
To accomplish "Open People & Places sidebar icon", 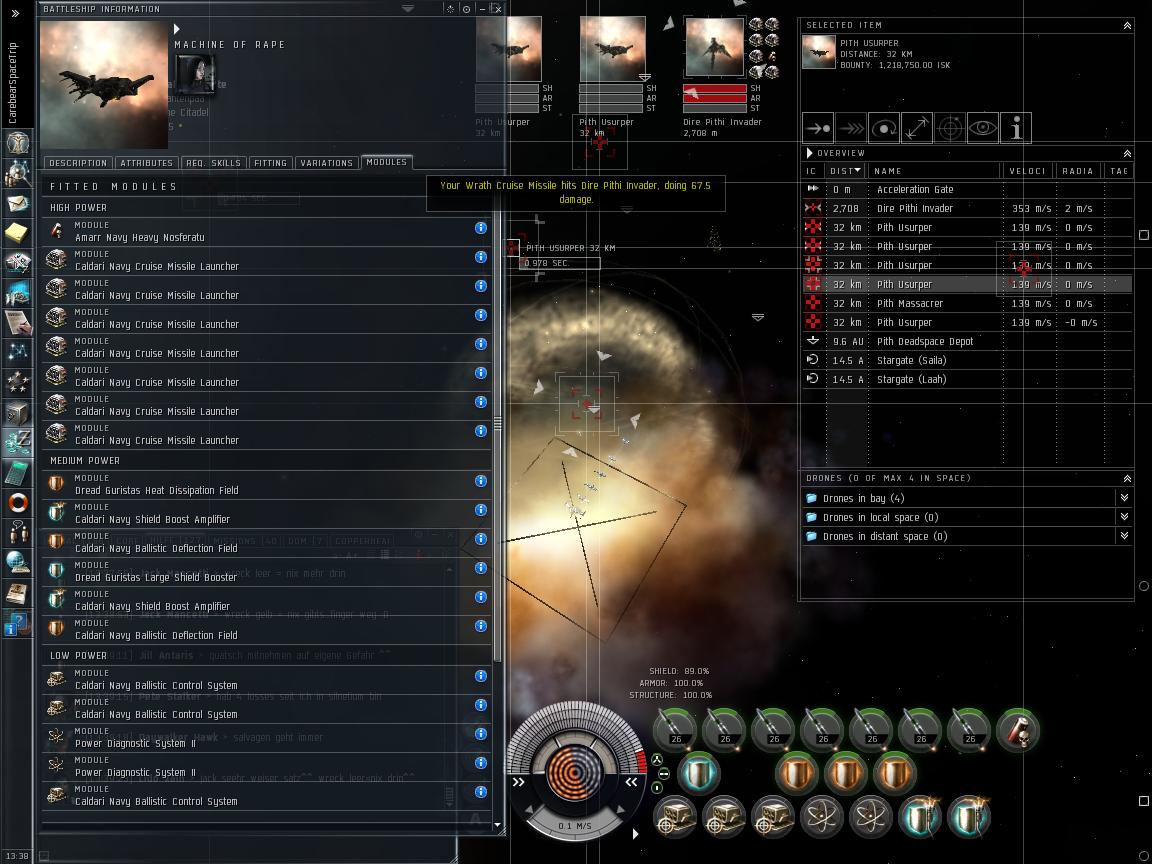I will [x=17, y=173].
